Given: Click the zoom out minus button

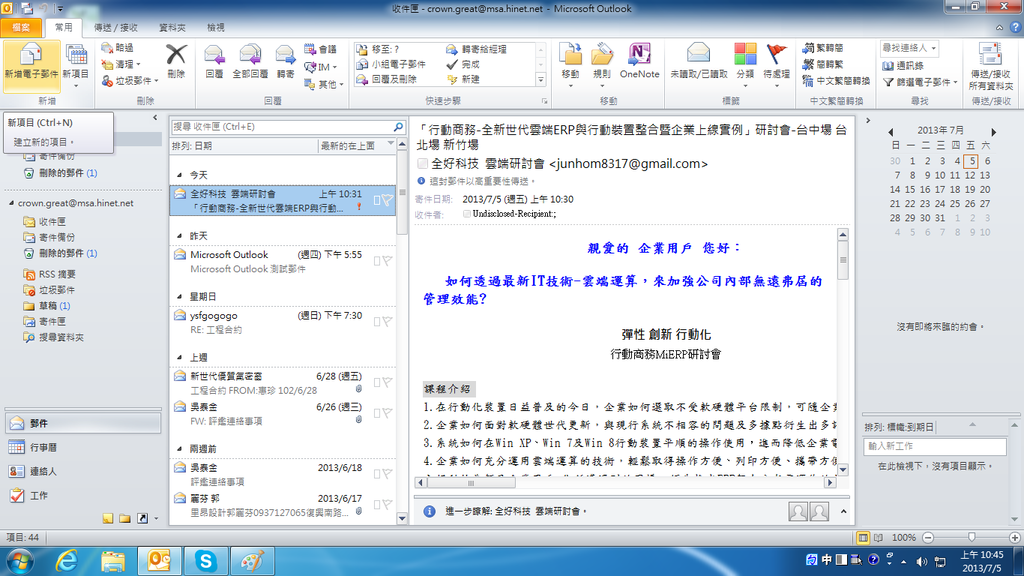Looking at the screenshot, I should coord(928,537).
